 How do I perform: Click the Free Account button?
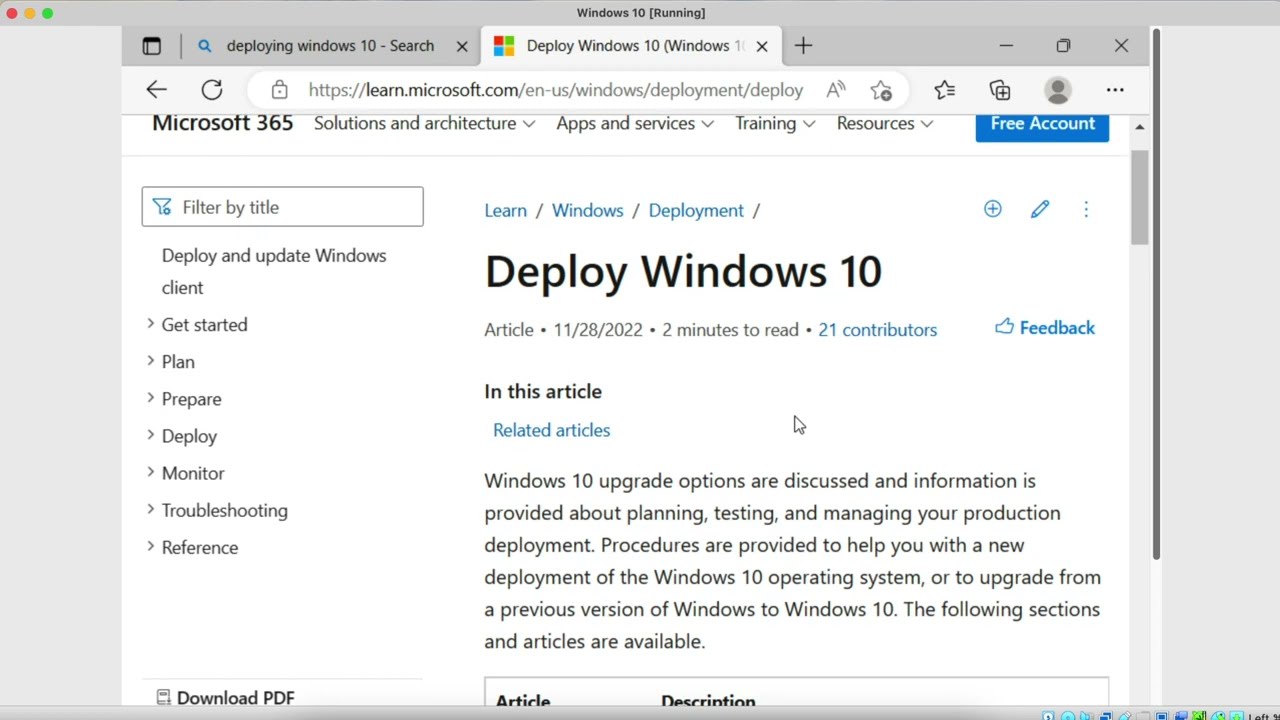[x=1042, y=124]
